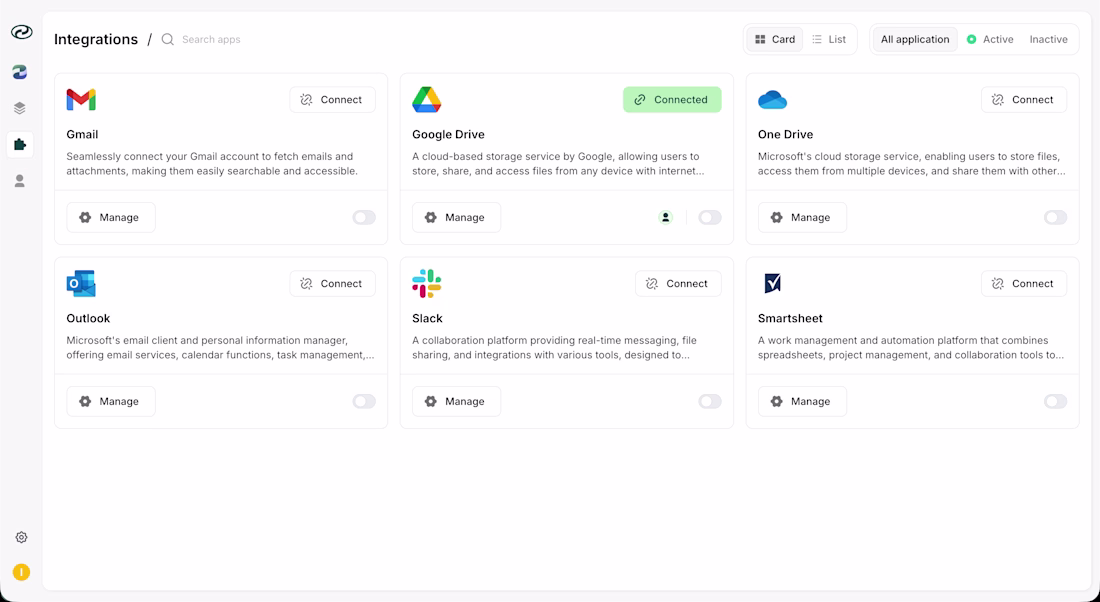This screenshot has width=1100, height=602.
Task: Click the Outlook card title
Action: click(x=88, y=318)
